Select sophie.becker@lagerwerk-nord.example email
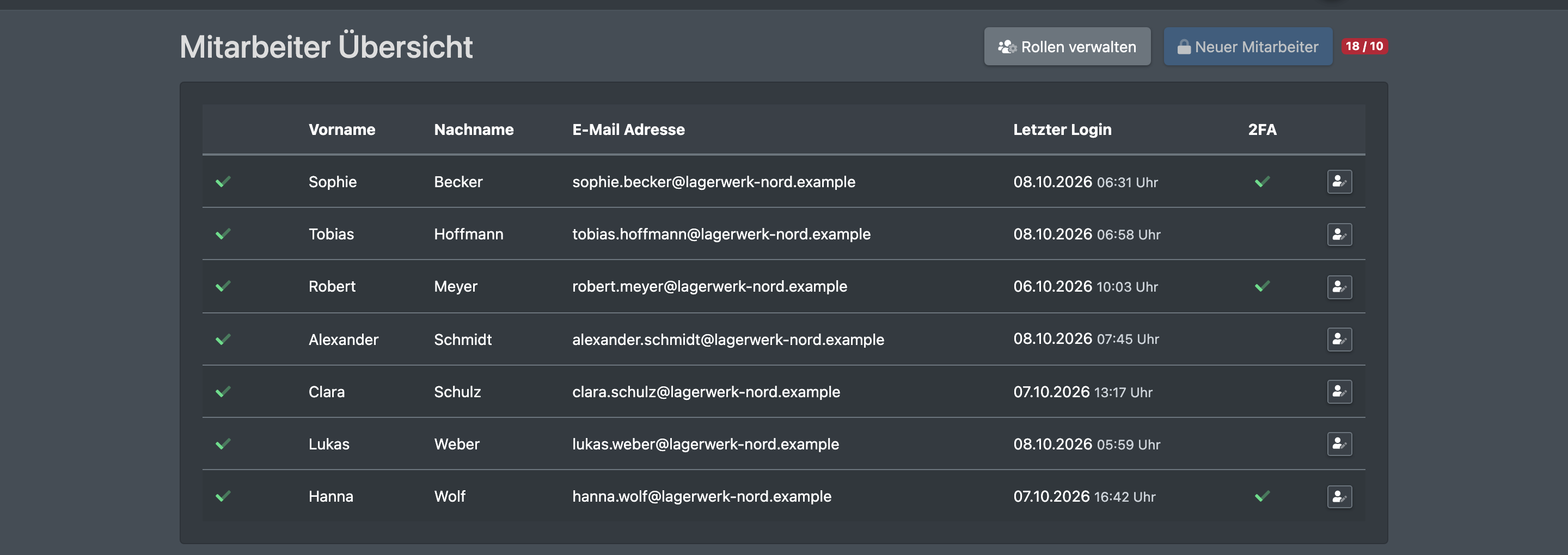This screenshot has height=555, width=1568. [x=713, y=182]
